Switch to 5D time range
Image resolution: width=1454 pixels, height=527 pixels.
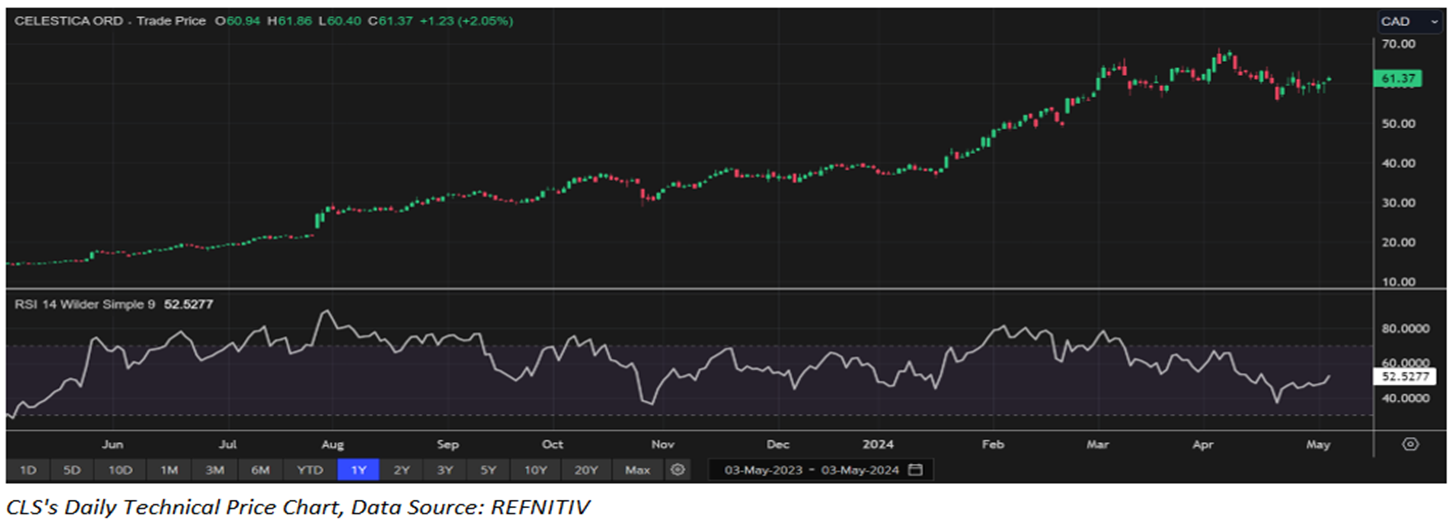coord(72,469)
